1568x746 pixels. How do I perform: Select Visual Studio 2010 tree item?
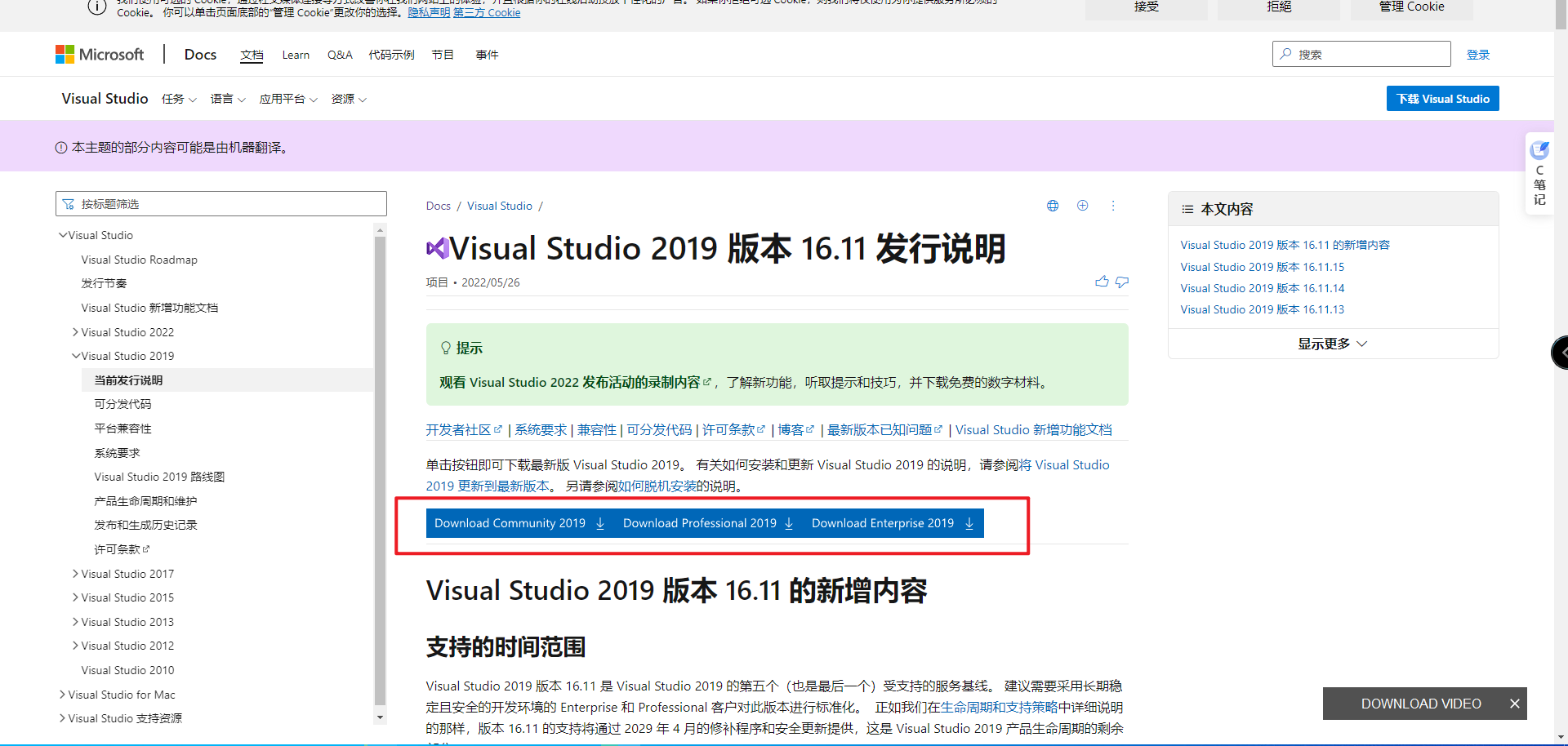click(x=127, y=670)
